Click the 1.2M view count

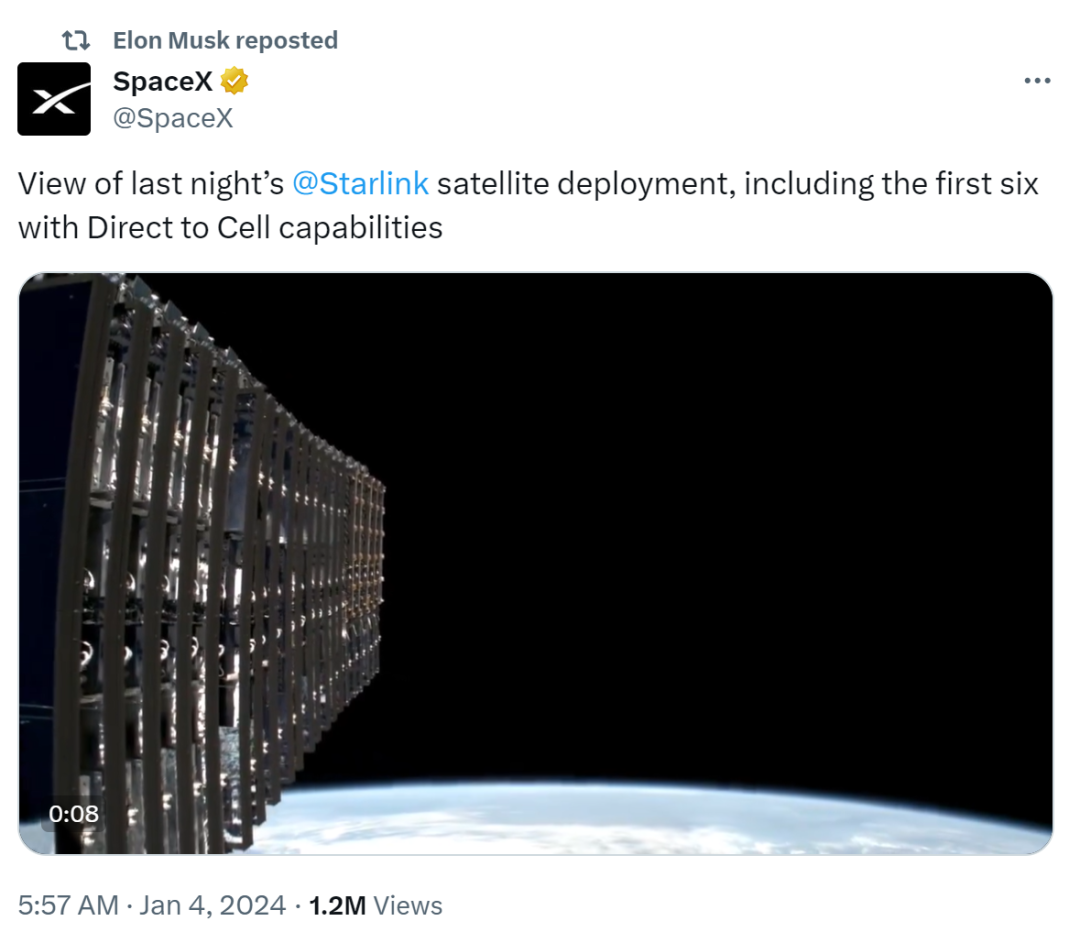339,906
